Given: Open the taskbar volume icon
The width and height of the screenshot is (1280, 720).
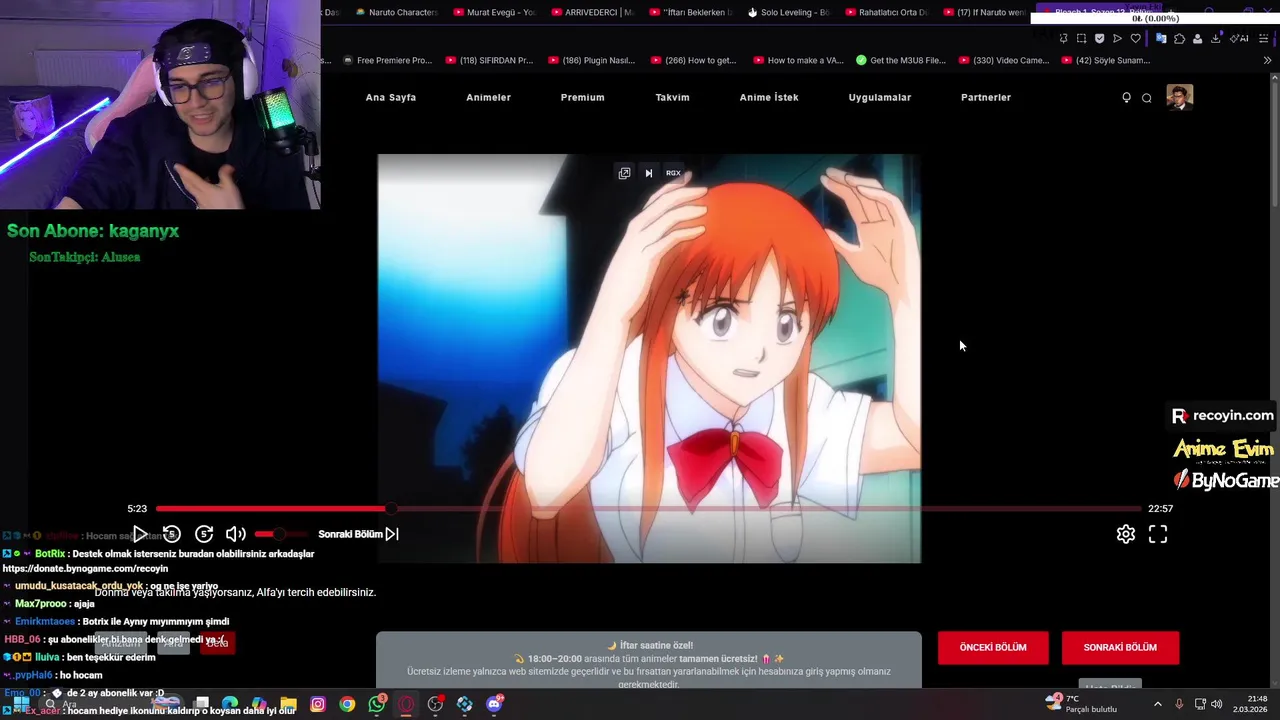Looking at the screenshot, I should [1217, 704].
